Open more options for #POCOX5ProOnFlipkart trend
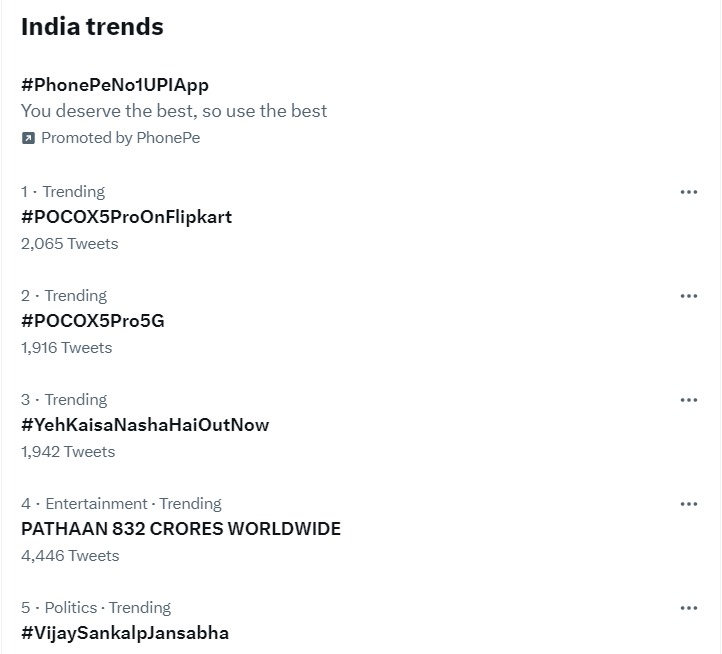 [688, 192]
